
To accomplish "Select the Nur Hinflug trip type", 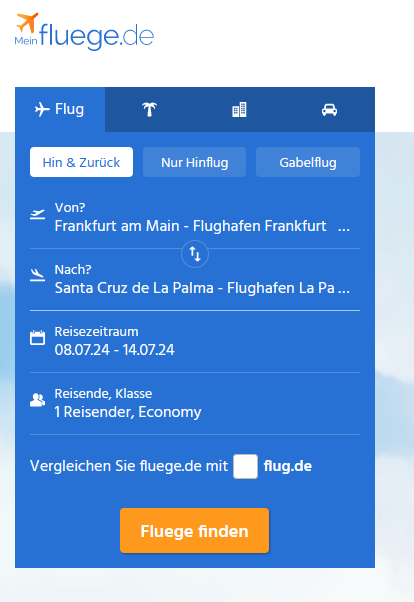I will click(195, 162).
